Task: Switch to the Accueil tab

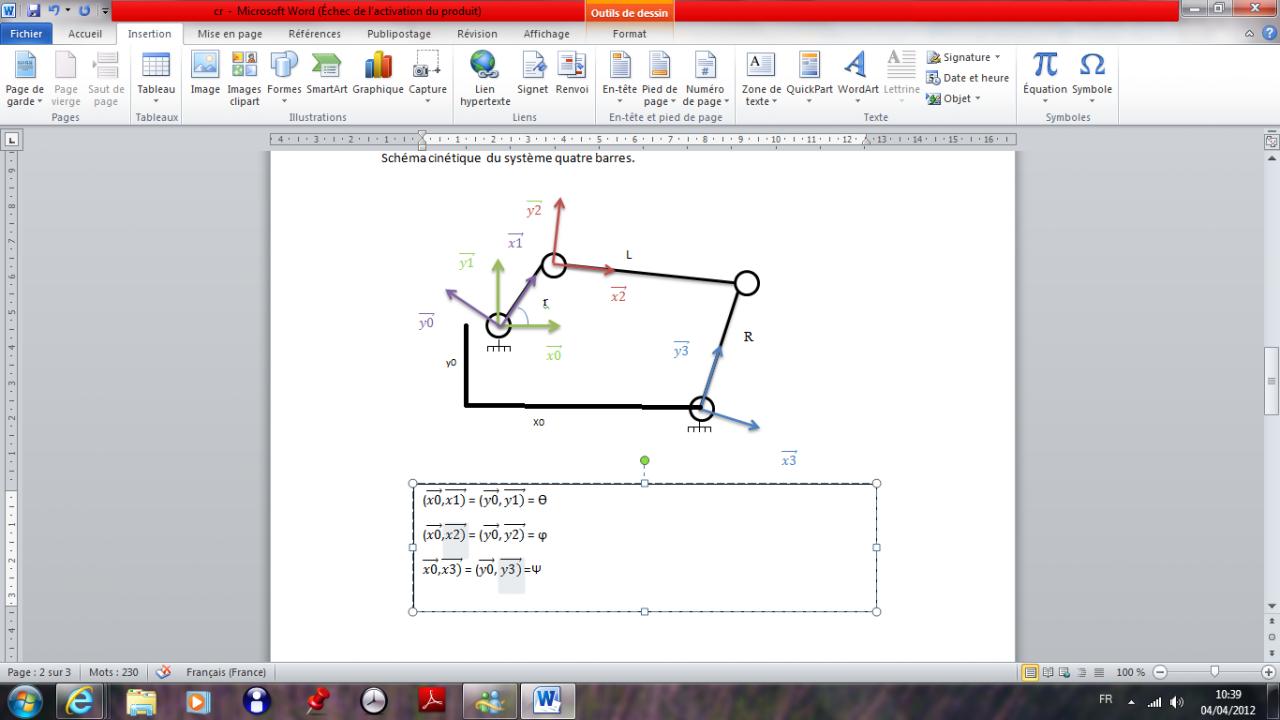Action: coord(85,34)
